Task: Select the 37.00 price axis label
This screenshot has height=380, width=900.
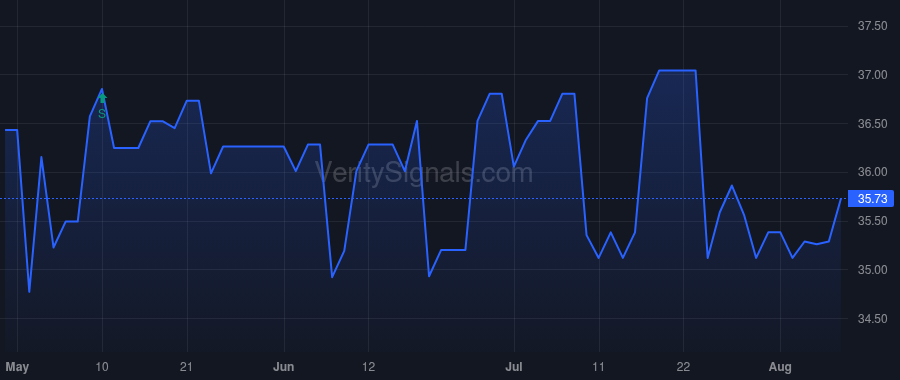Action: point(872,75)
